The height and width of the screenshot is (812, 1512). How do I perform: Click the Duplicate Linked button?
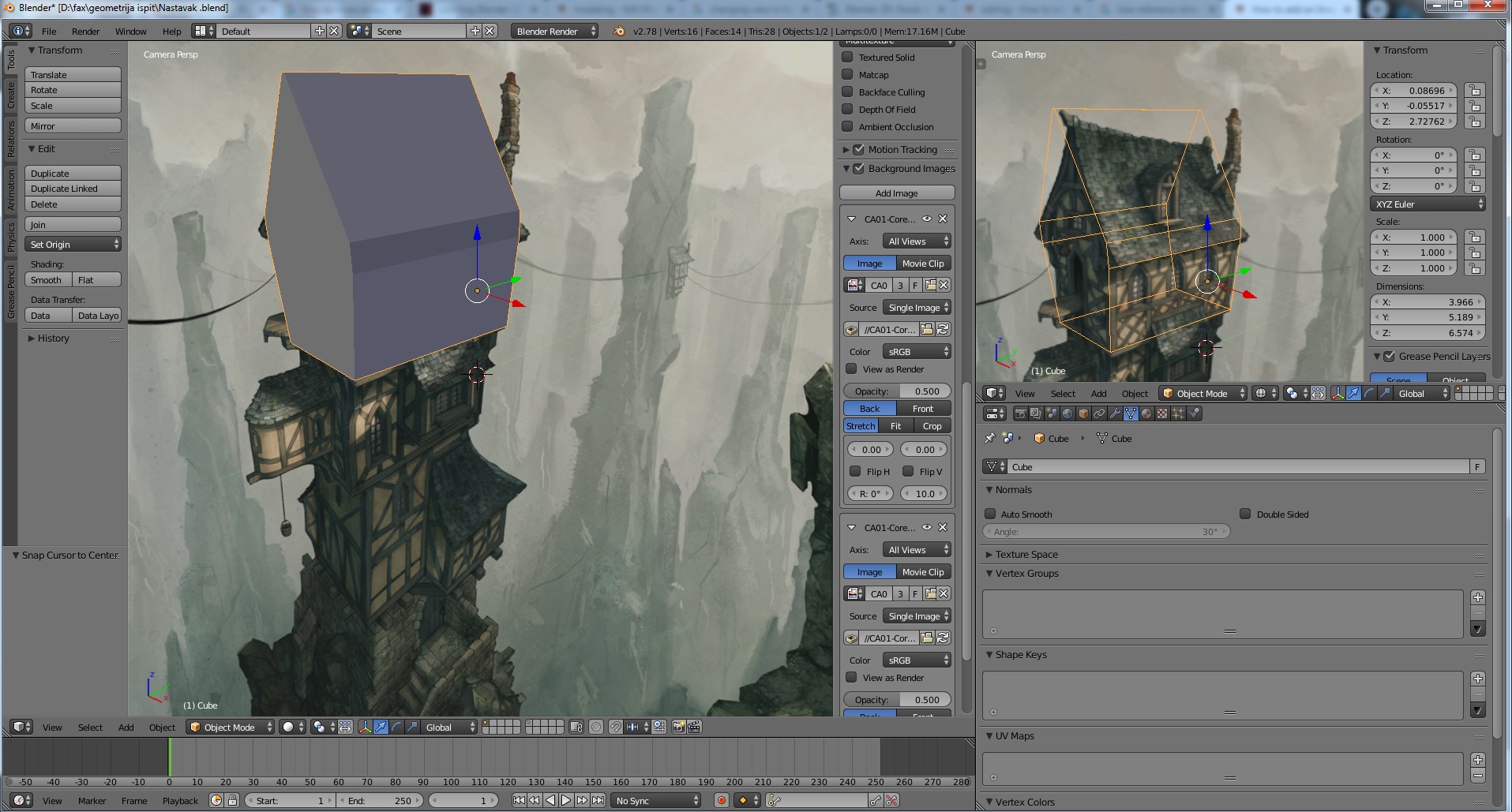[x=73, y=189]
